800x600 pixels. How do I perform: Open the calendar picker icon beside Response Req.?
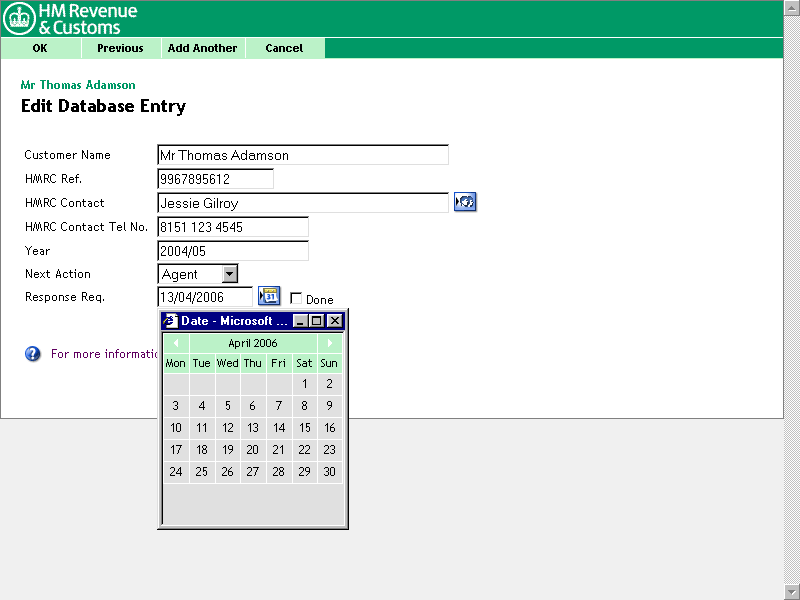[269, 296]
